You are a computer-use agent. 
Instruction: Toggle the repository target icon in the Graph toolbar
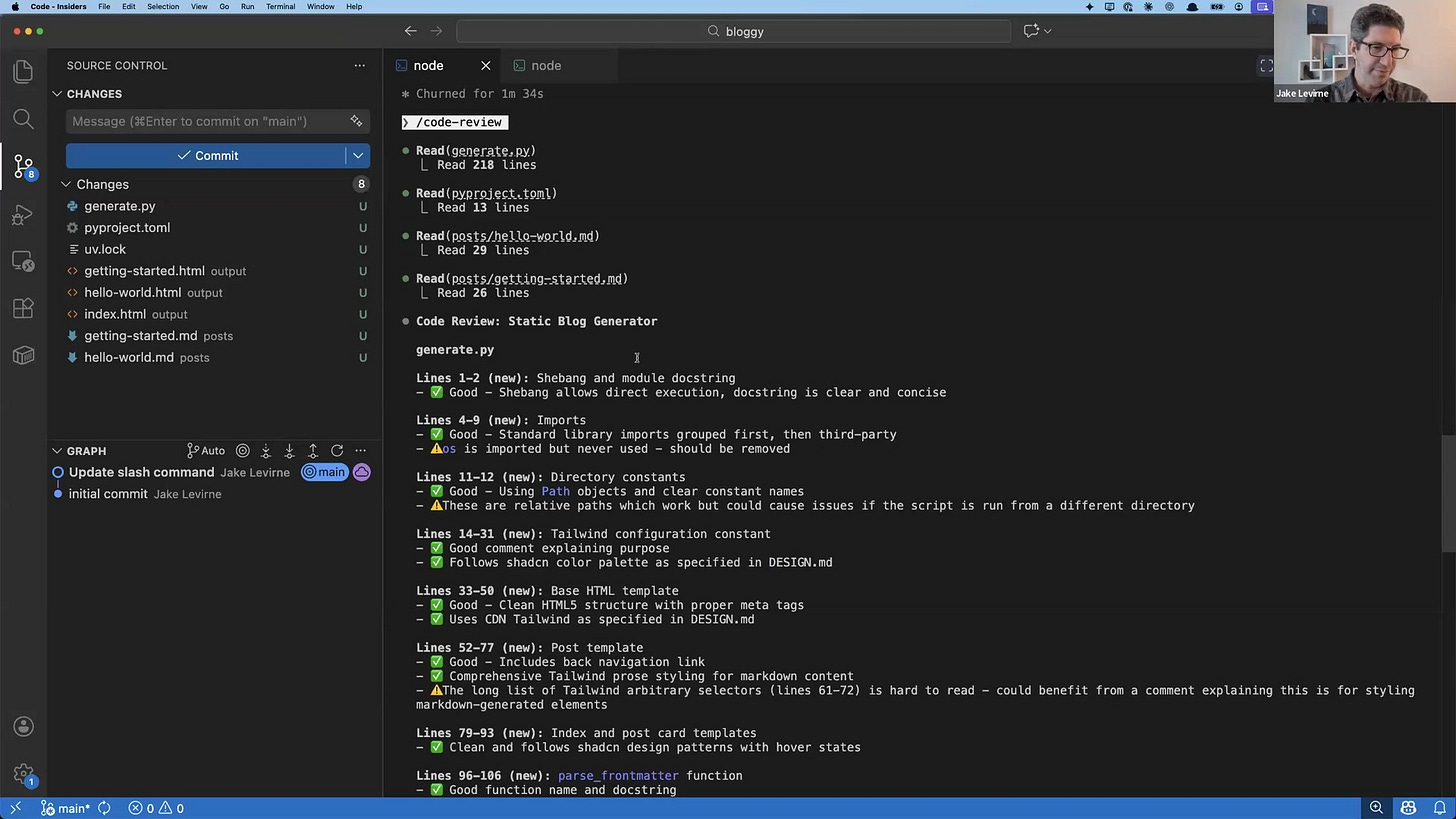point(242,450)
